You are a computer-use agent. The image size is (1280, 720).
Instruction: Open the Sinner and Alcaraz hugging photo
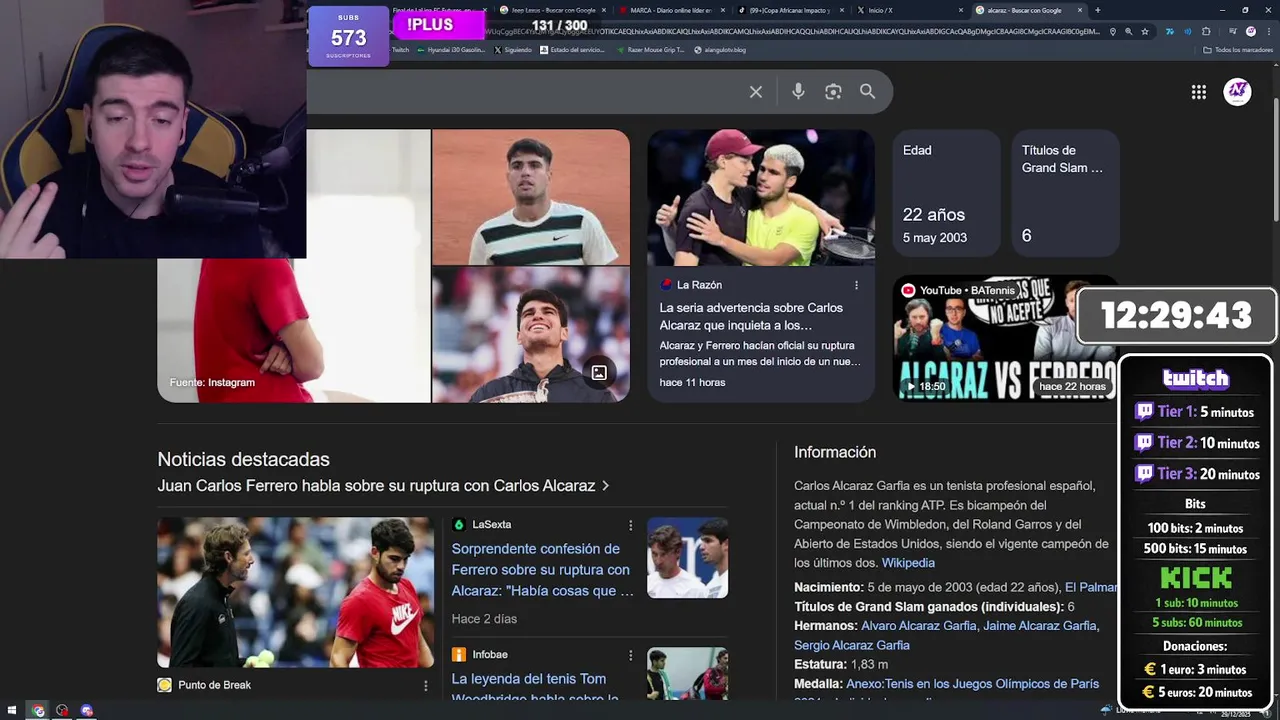761,197
